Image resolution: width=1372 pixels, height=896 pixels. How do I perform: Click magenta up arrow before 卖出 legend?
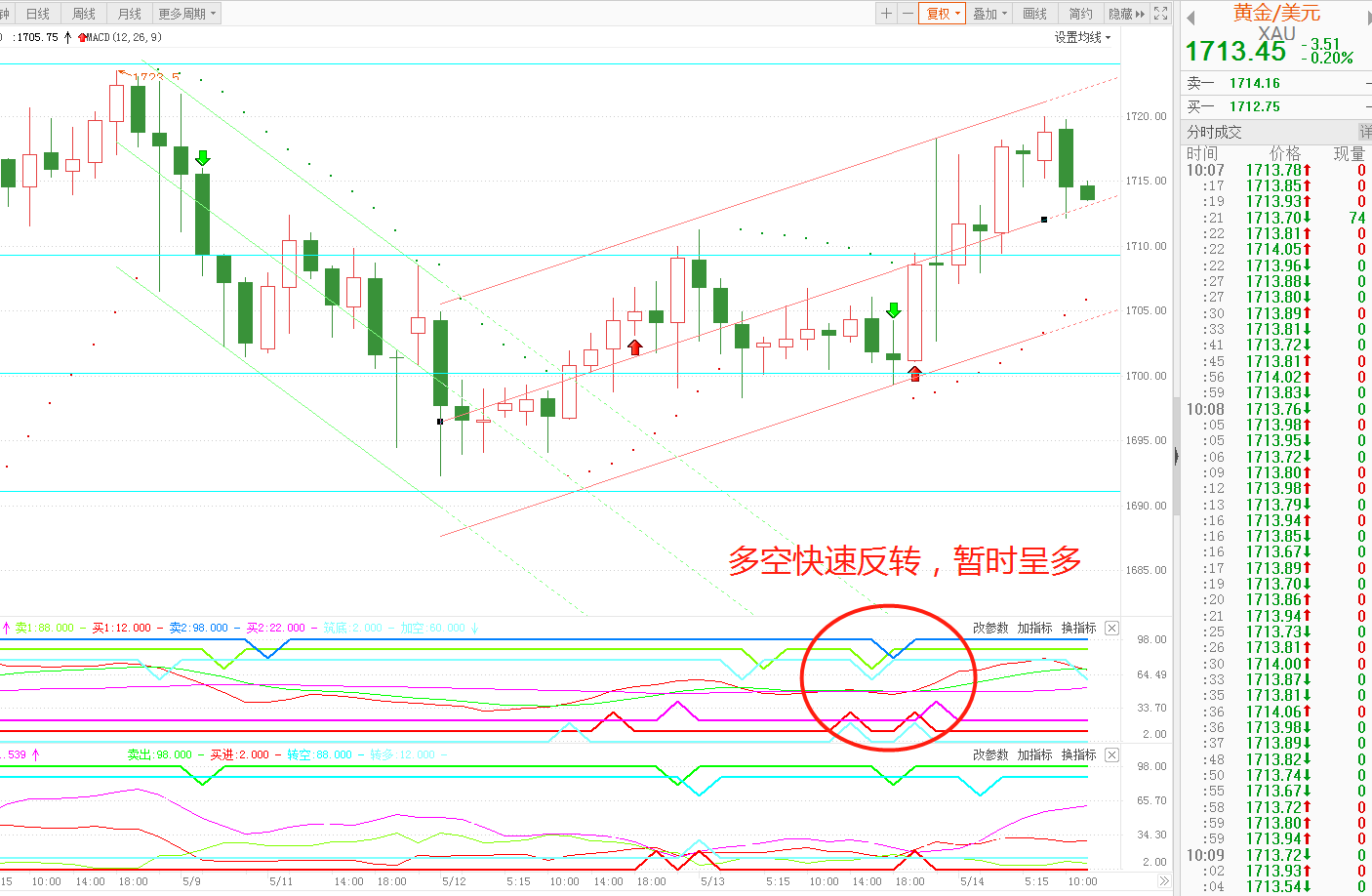36,754
